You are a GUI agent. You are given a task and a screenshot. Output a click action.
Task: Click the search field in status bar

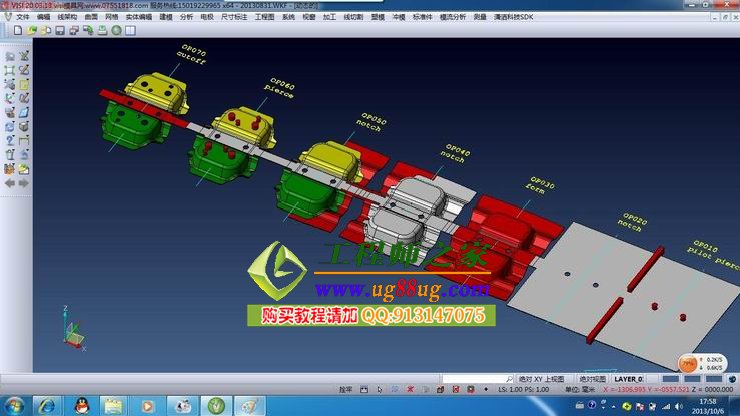[x=478, y=379]
